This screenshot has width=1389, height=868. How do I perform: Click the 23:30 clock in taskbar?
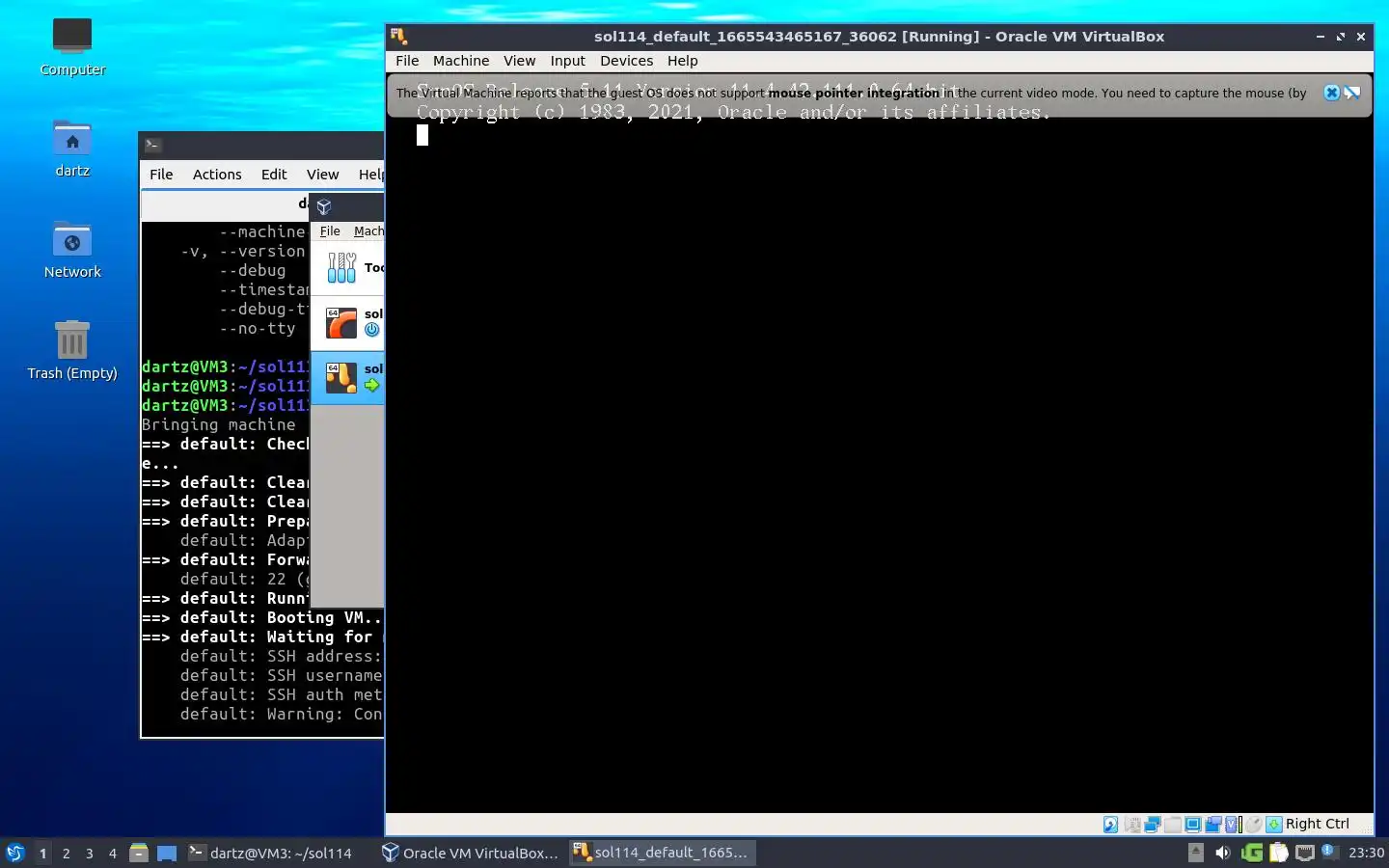pyautogui.click(x=1367, y=853)
